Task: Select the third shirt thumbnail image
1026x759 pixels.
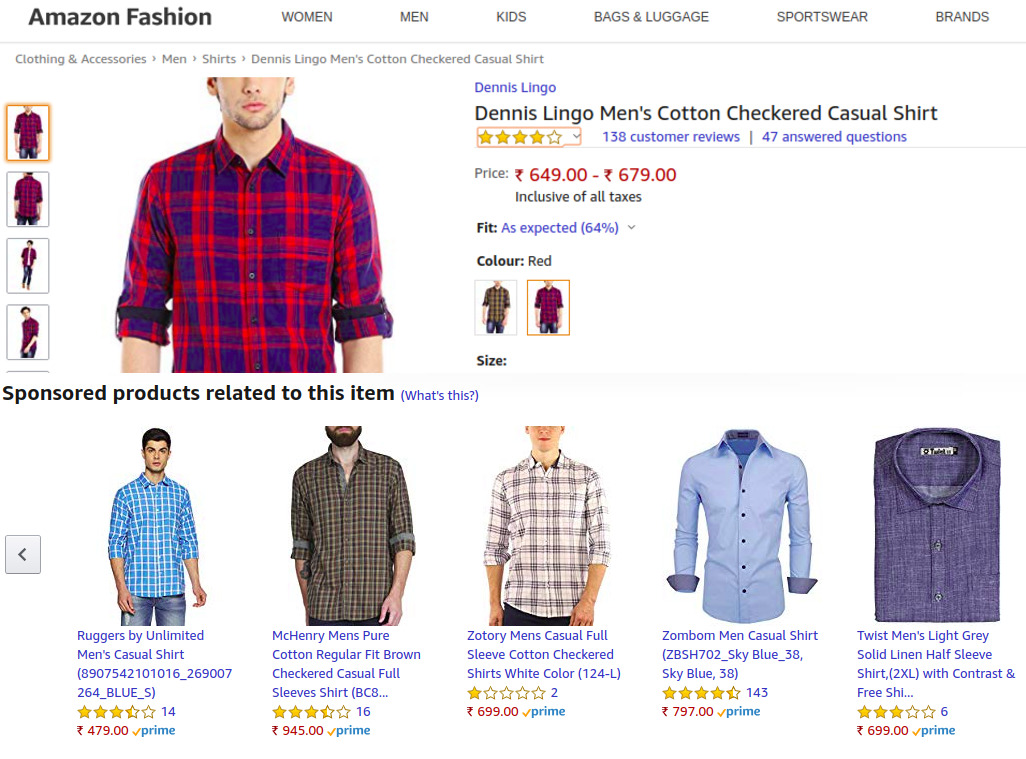Action: click(28, 265)
